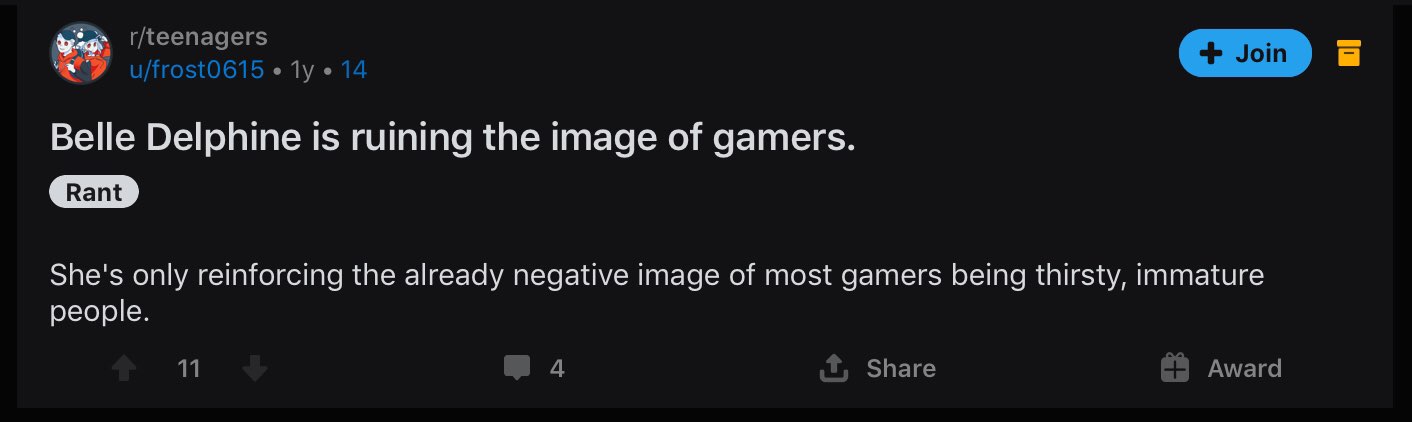Click the share upload arrow icon
The height and width of the screenshot is (422, 1412).
pyautogui.click(x=833, y=369)
